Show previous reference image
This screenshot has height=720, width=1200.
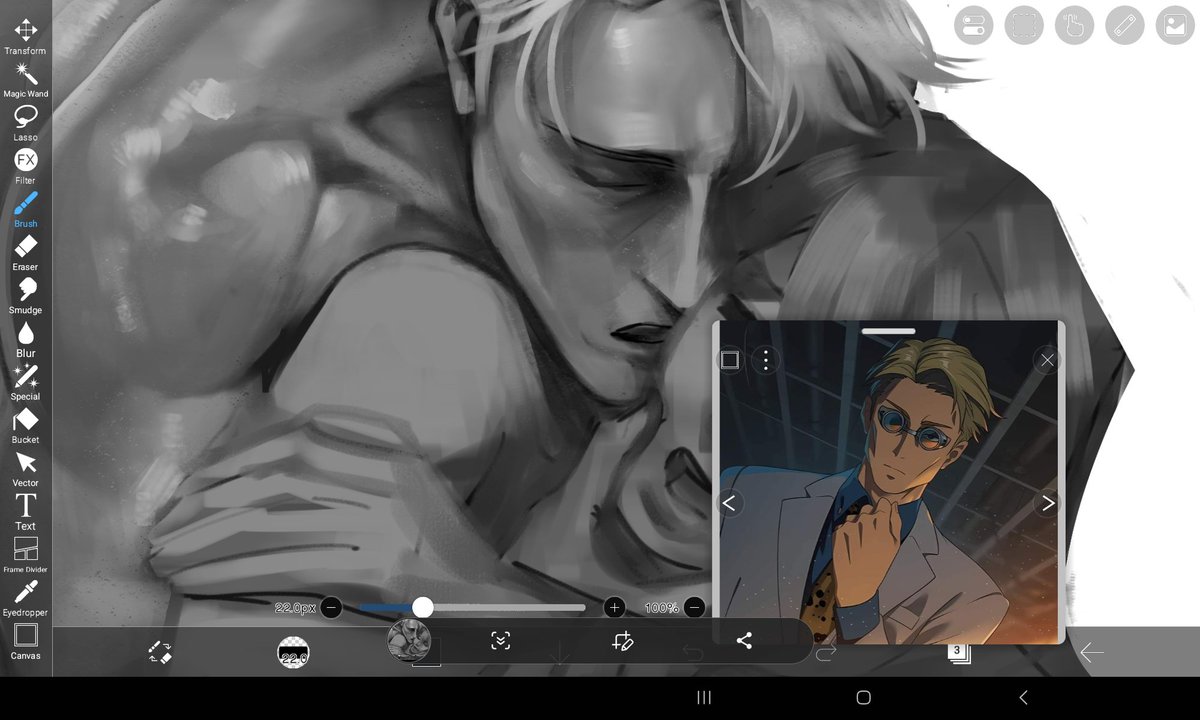(x=729, y=503)
